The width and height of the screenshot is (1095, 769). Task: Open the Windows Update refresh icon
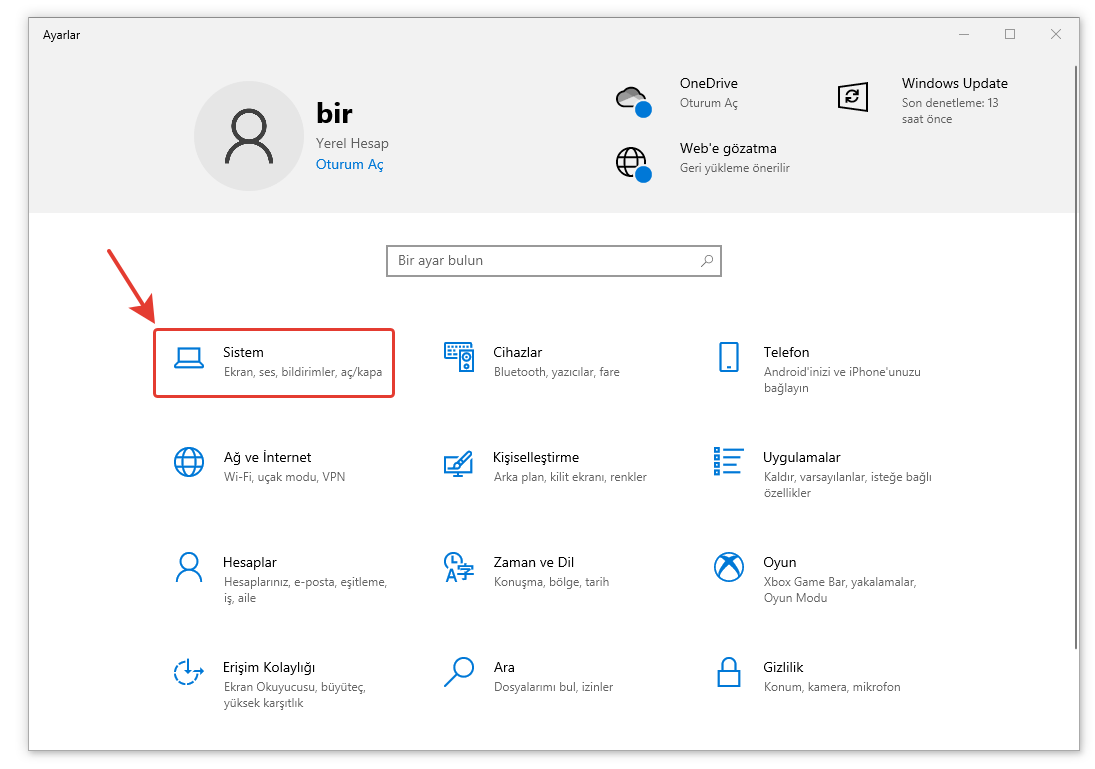point(851,97)
